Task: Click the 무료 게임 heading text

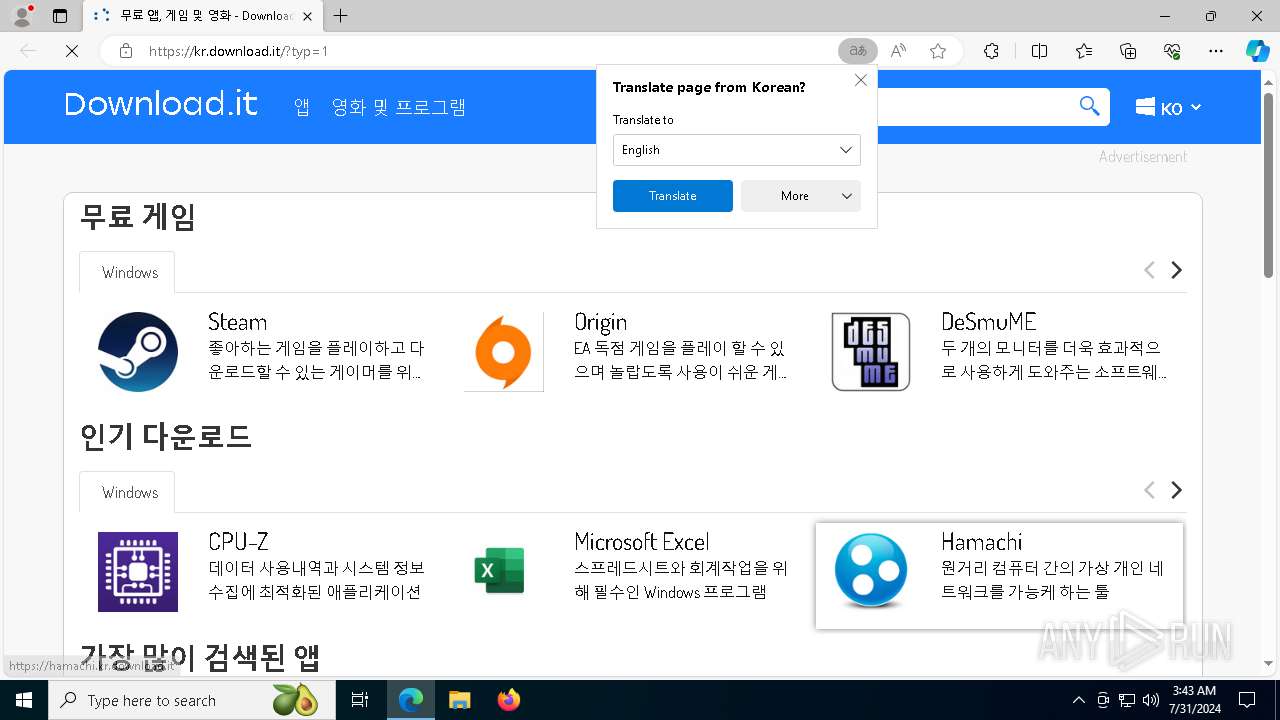Action: click(x=138, y=217)
